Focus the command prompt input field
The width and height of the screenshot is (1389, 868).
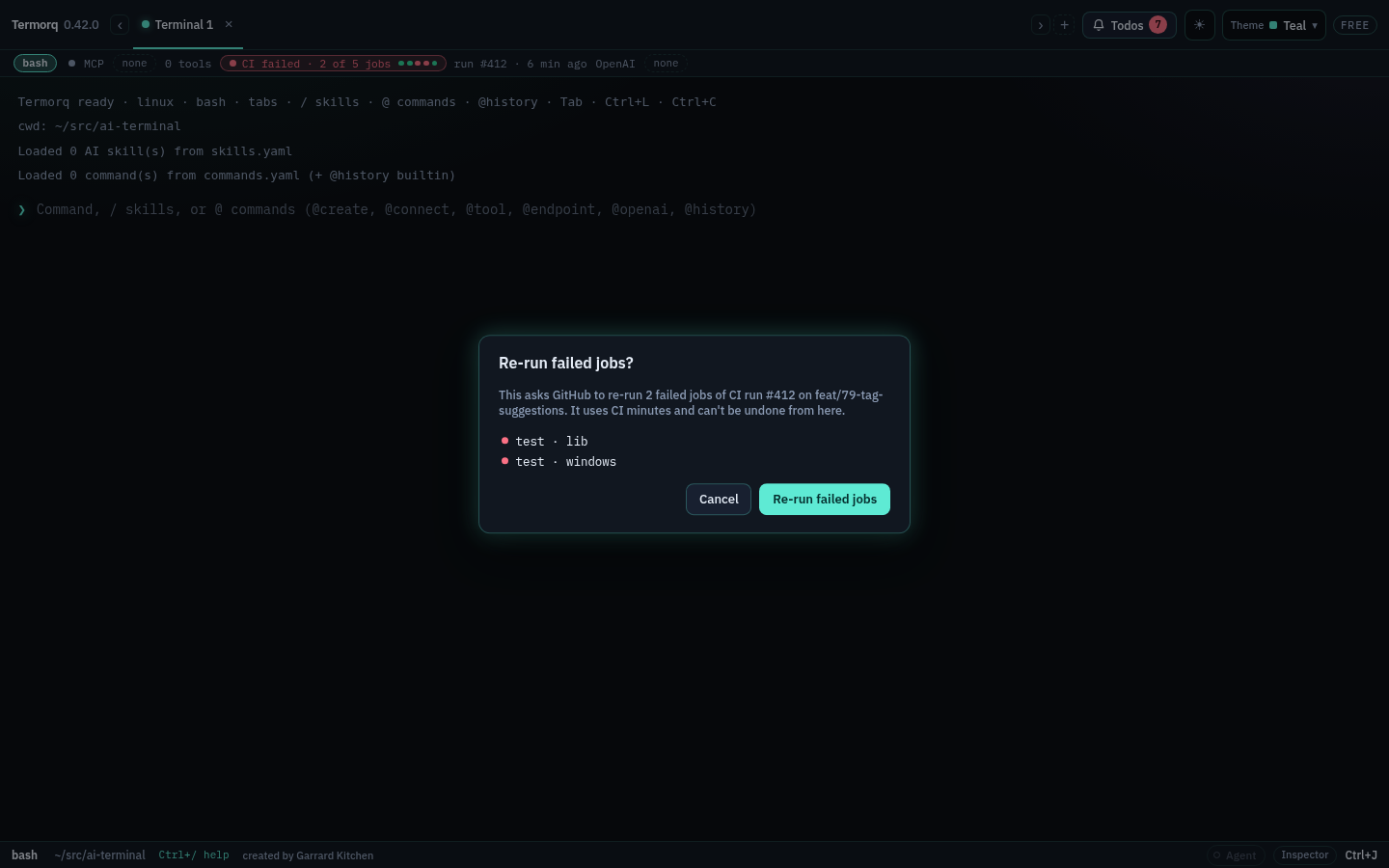(704, 209)
